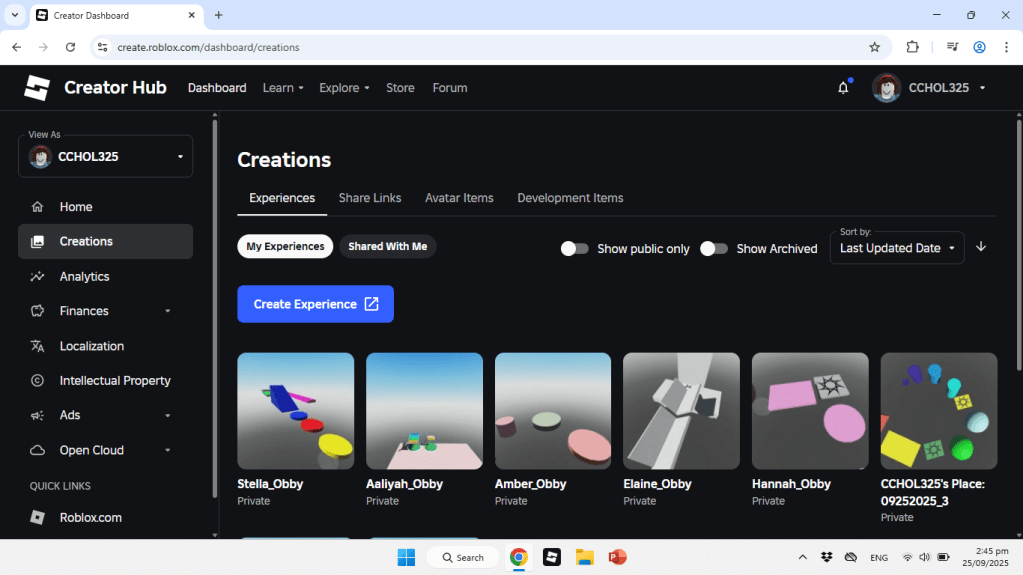Open the Roblox.com quick link
The image size is (1023, 575).
tap(90, 518)
